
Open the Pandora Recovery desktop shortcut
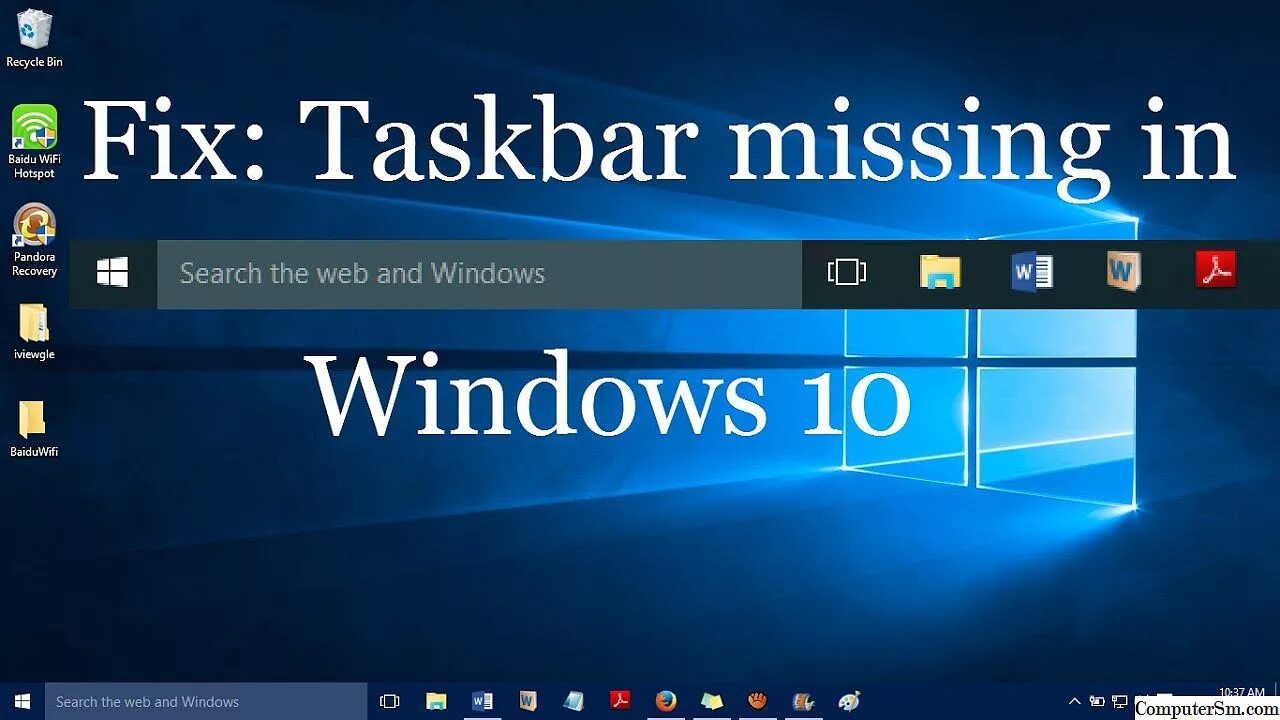[x=34, y=239]
